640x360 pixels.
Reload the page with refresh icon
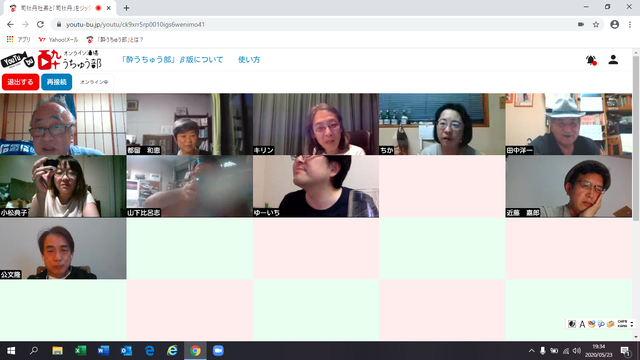tap(40, 24)
